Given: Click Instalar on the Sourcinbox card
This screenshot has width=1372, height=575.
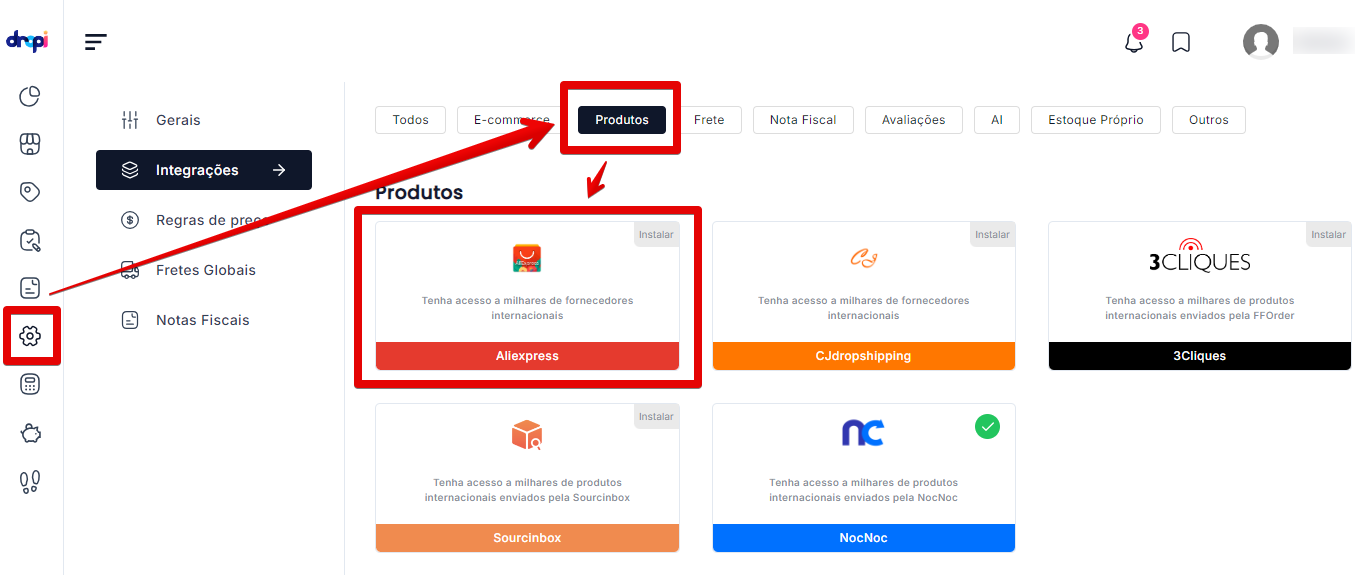Looking at the screenshot, I should 656,416.
